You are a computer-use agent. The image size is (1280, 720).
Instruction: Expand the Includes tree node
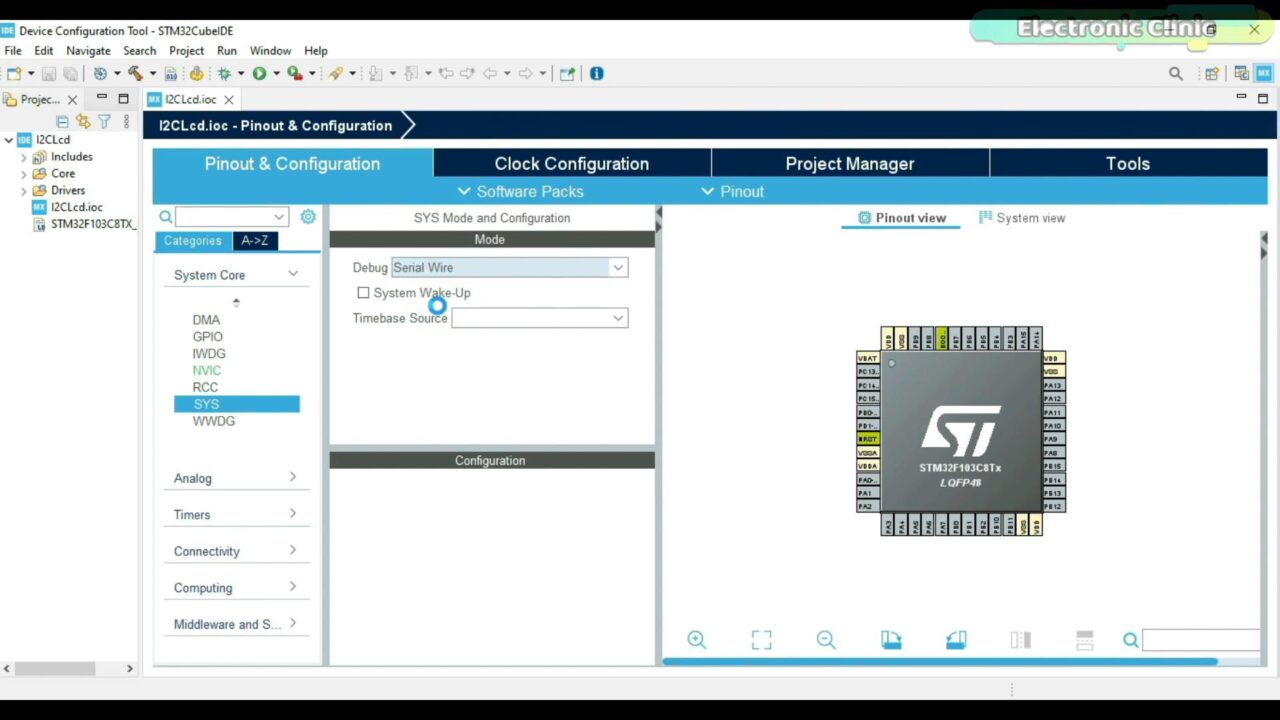tap(24, 157)
